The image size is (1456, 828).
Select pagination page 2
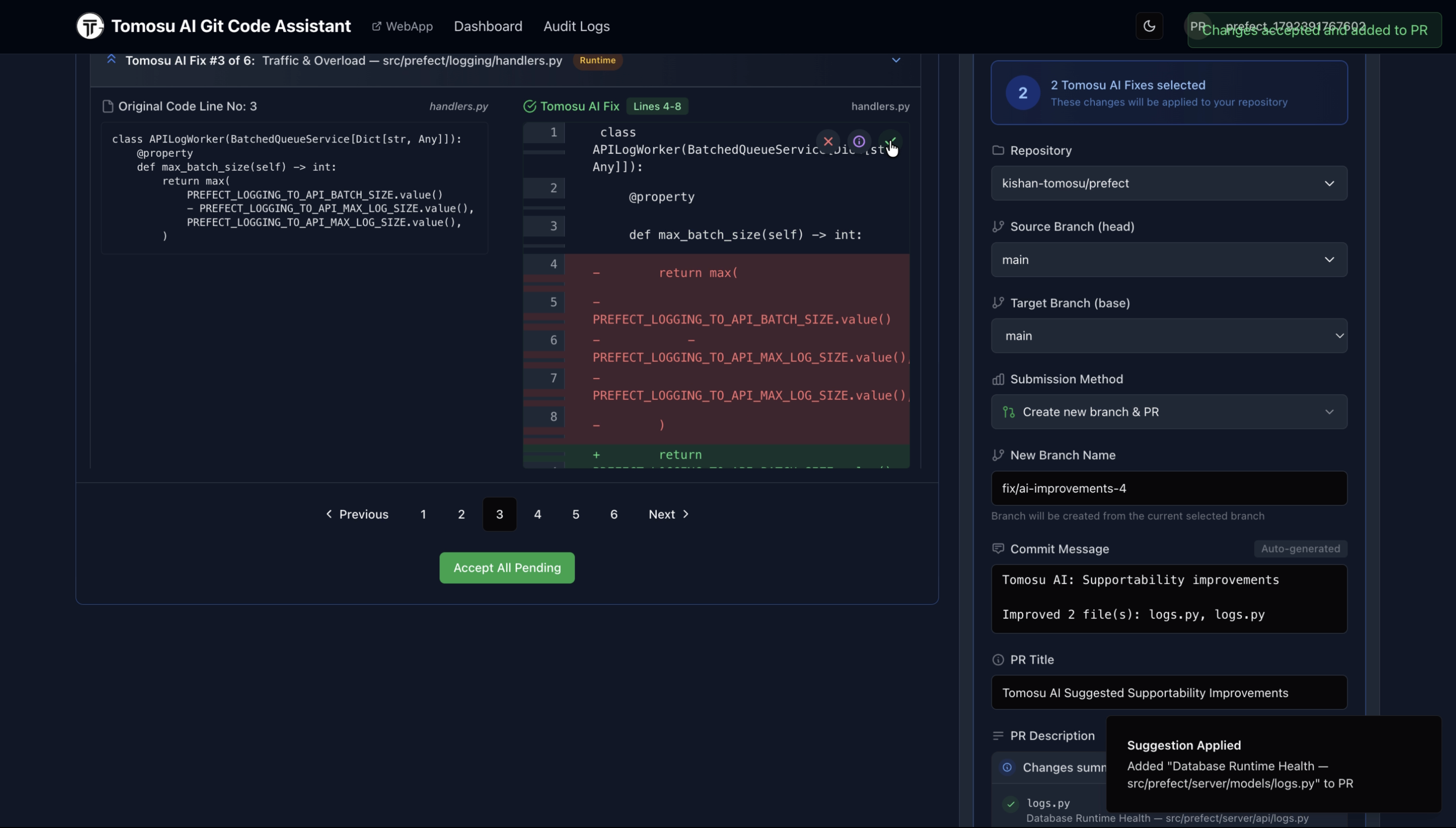point(461,515)
